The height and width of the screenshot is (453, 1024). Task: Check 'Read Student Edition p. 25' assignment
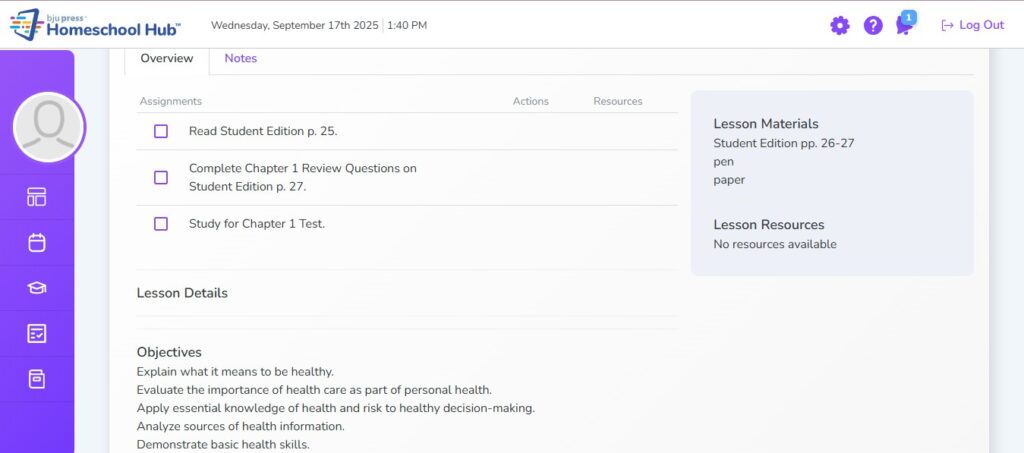pyautogui.click(x=161, y=131)
